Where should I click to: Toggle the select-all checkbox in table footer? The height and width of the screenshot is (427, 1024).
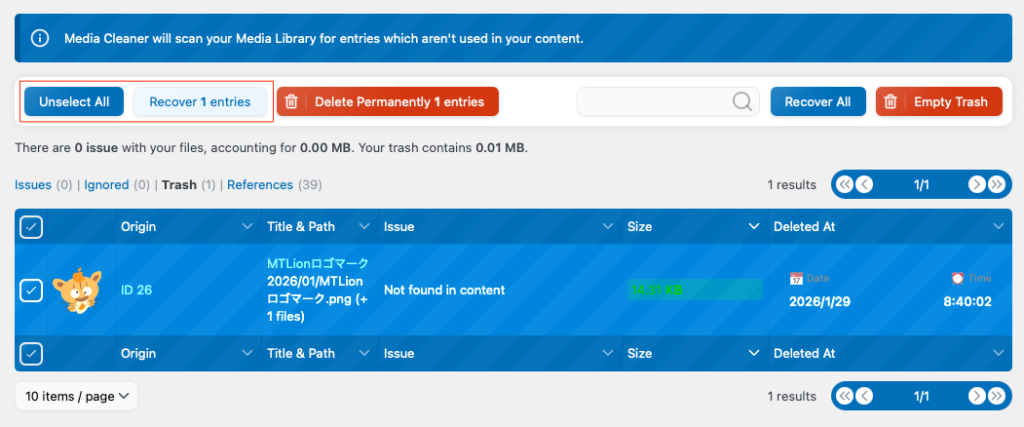tap(31, 353)
